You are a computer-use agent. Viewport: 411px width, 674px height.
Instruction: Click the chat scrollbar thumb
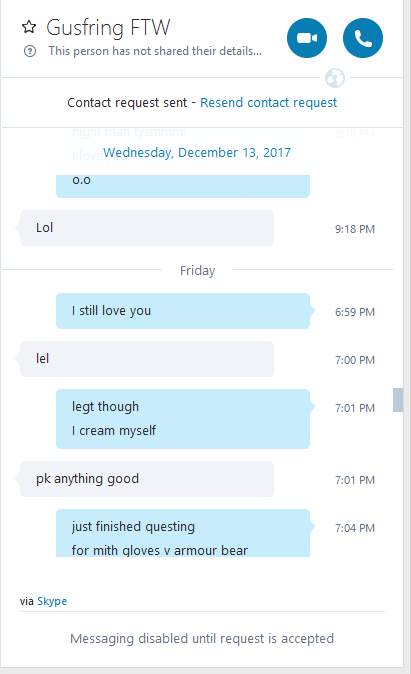[x=398, y=400]
